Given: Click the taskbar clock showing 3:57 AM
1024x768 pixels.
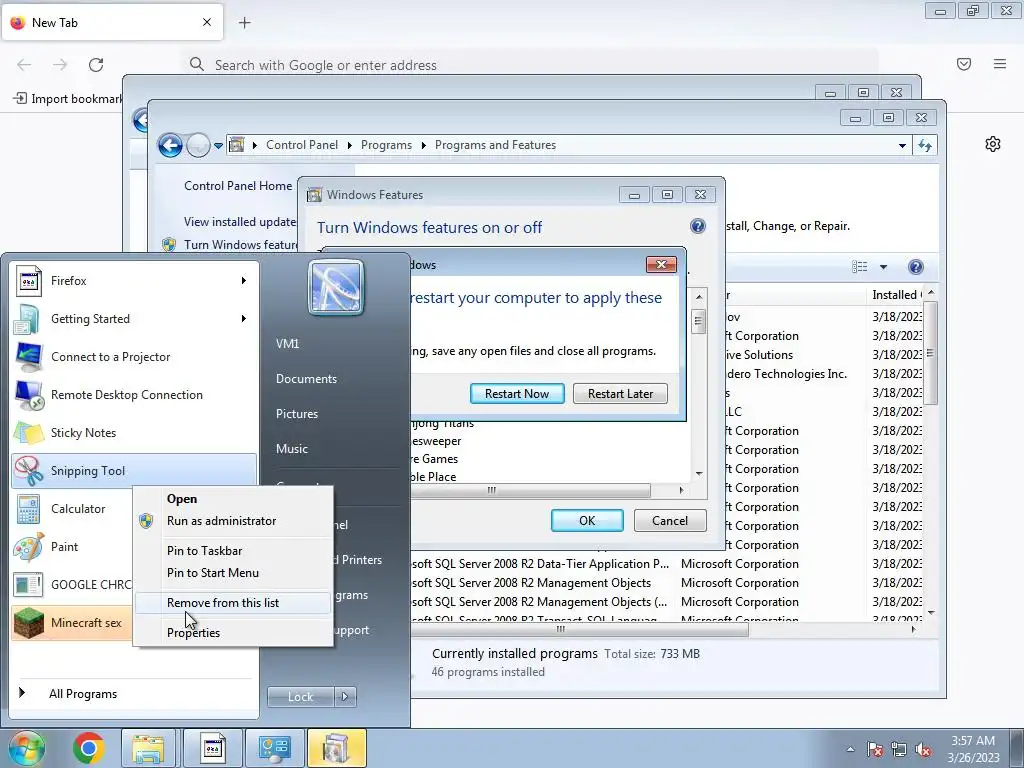Looking at the screenshot, I should pyautogui.click(x=973, y=749).
